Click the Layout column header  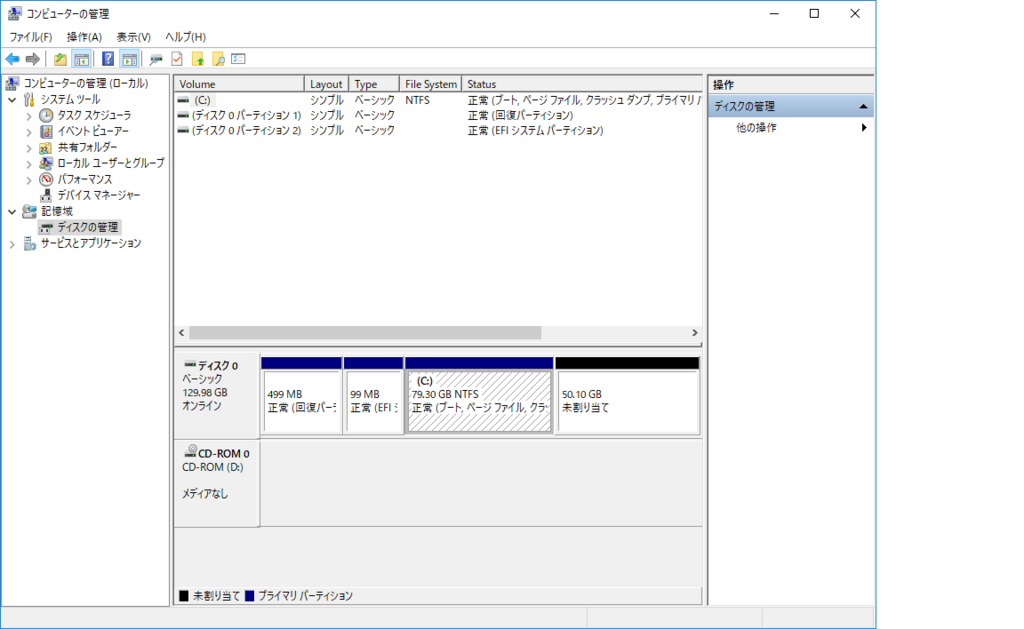pos(327,84)
